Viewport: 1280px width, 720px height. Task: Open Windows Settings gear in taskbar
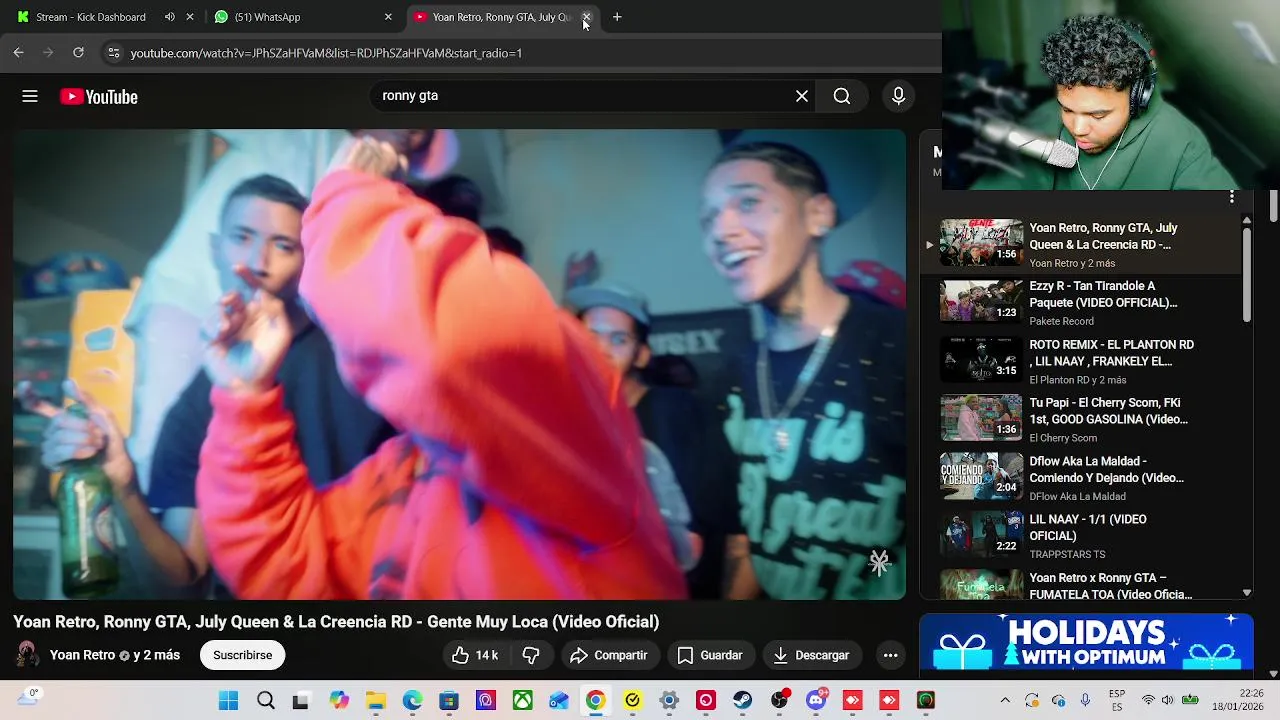pyautogui.click(x=669, y=701)
